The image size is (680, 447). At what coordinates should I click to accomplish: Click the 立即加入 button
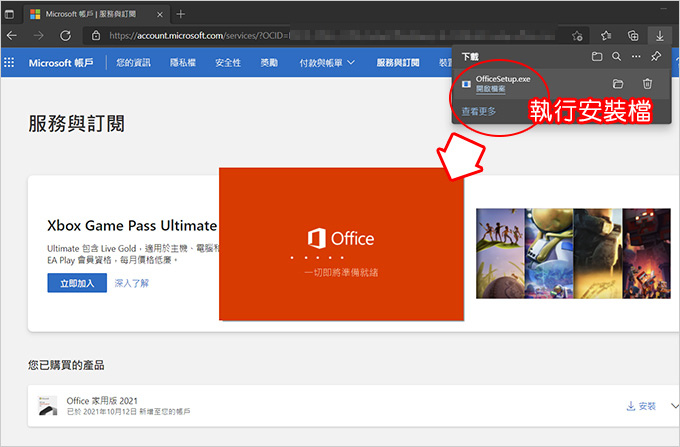[x=77, y=283]
